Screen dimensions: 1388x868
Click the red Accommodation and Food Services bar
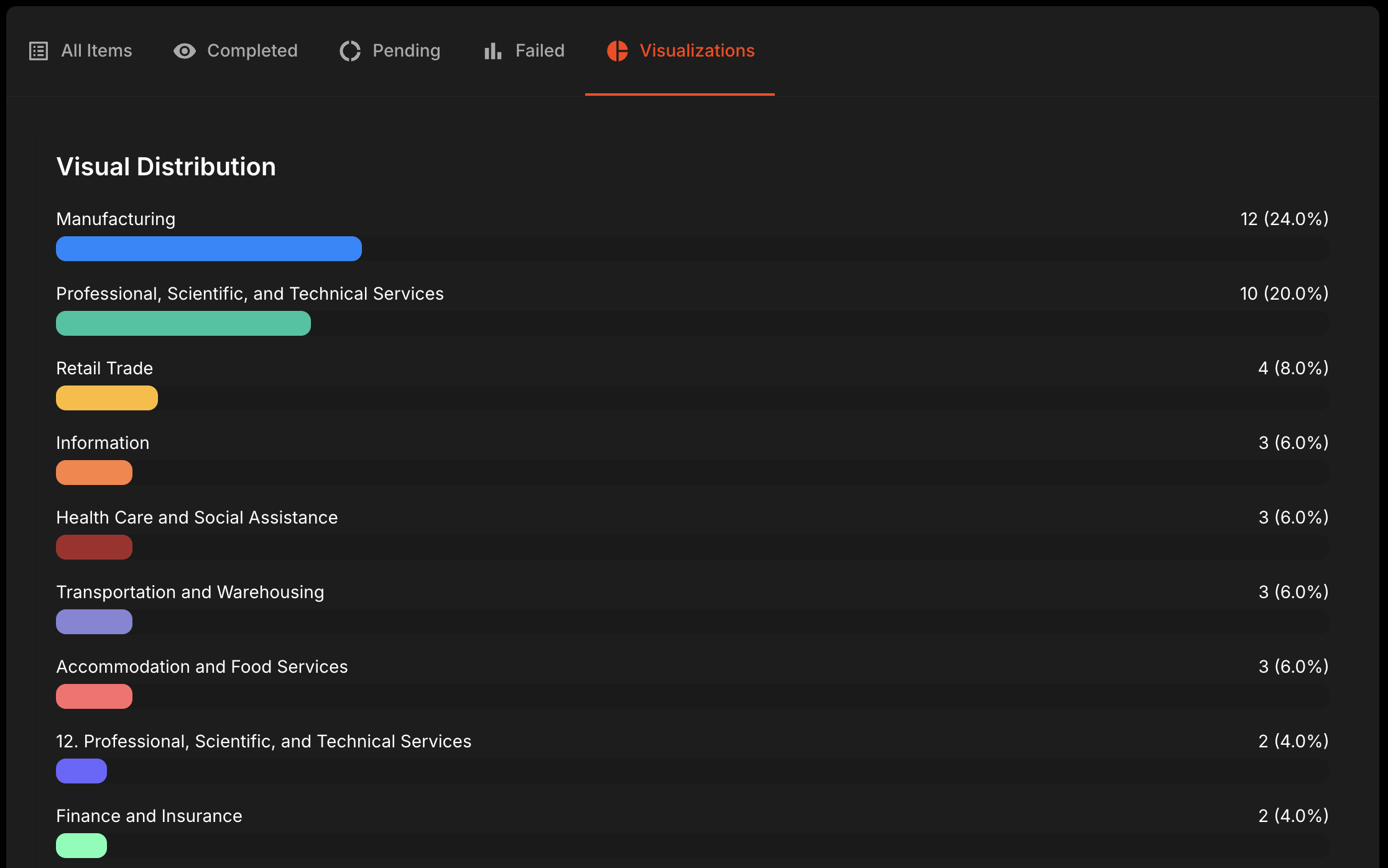pos(94,696)
